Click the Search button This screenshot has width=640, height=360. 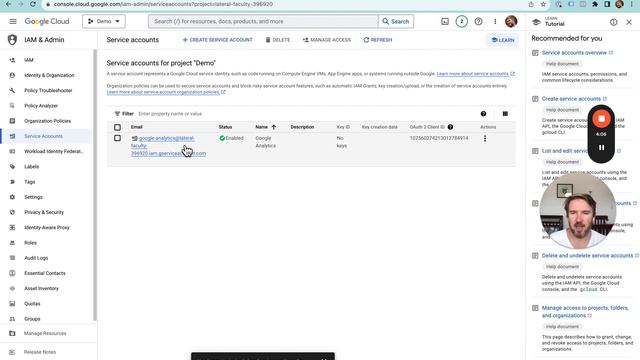coord(396,21)
